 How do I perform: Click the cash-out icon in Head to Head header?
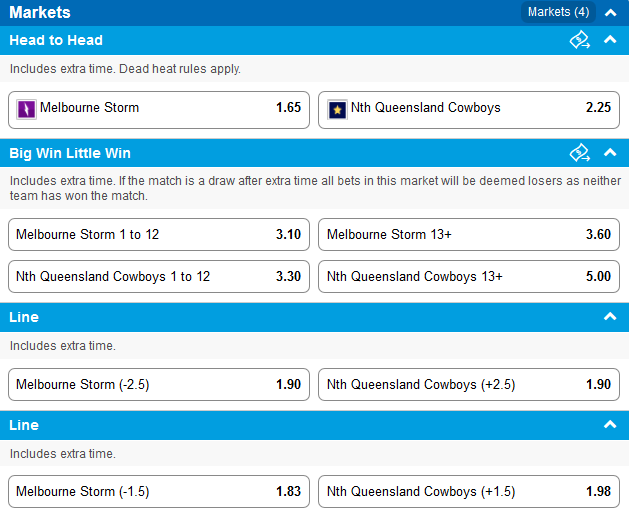[580, 40]
